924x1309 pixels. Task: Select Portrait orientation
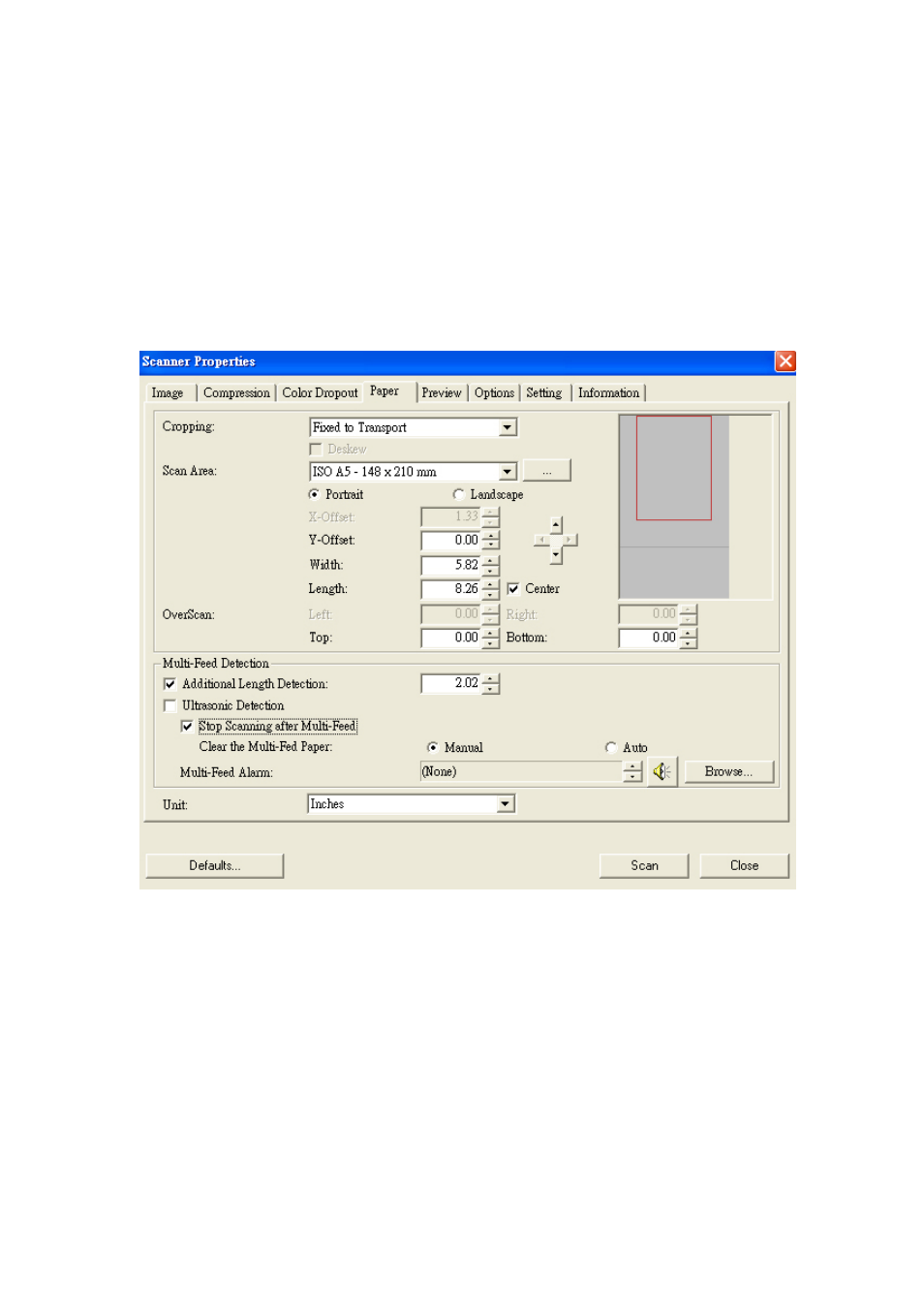pos(314,494)
